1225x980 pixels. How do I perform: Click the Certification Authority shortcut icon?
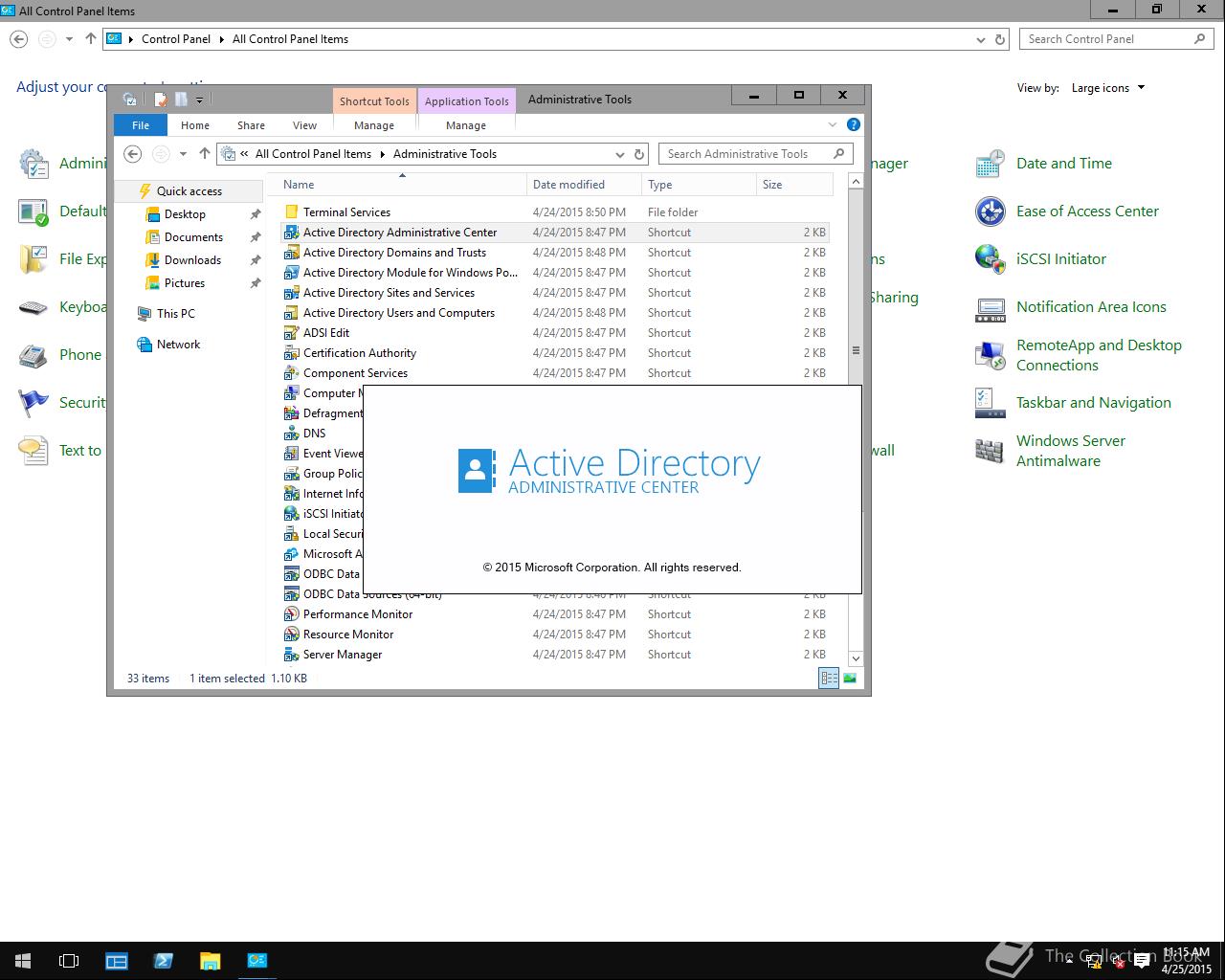[x=292, y=353]
